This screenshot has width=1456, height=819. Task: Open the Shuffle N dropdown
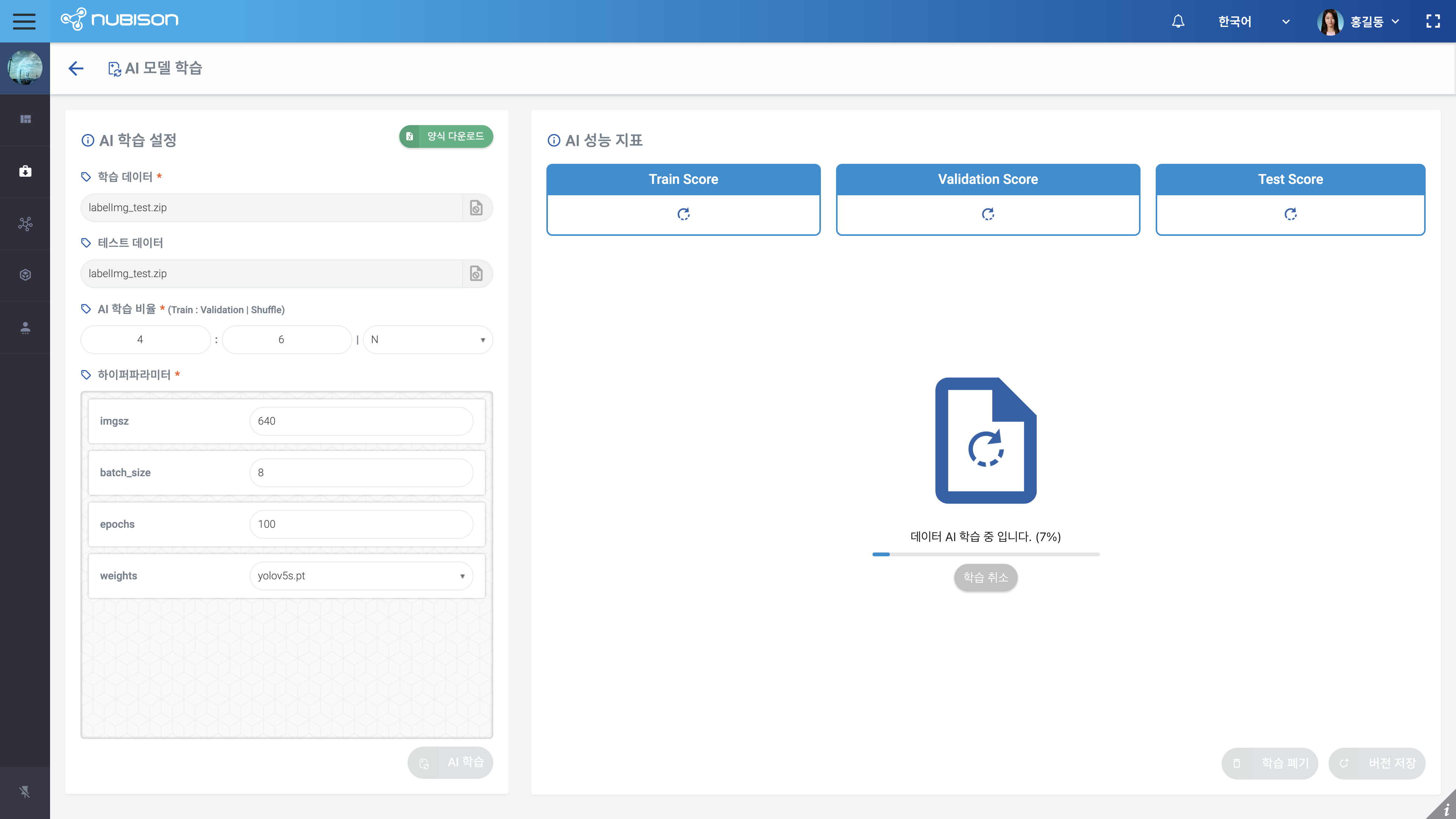(x=428, y=340)
